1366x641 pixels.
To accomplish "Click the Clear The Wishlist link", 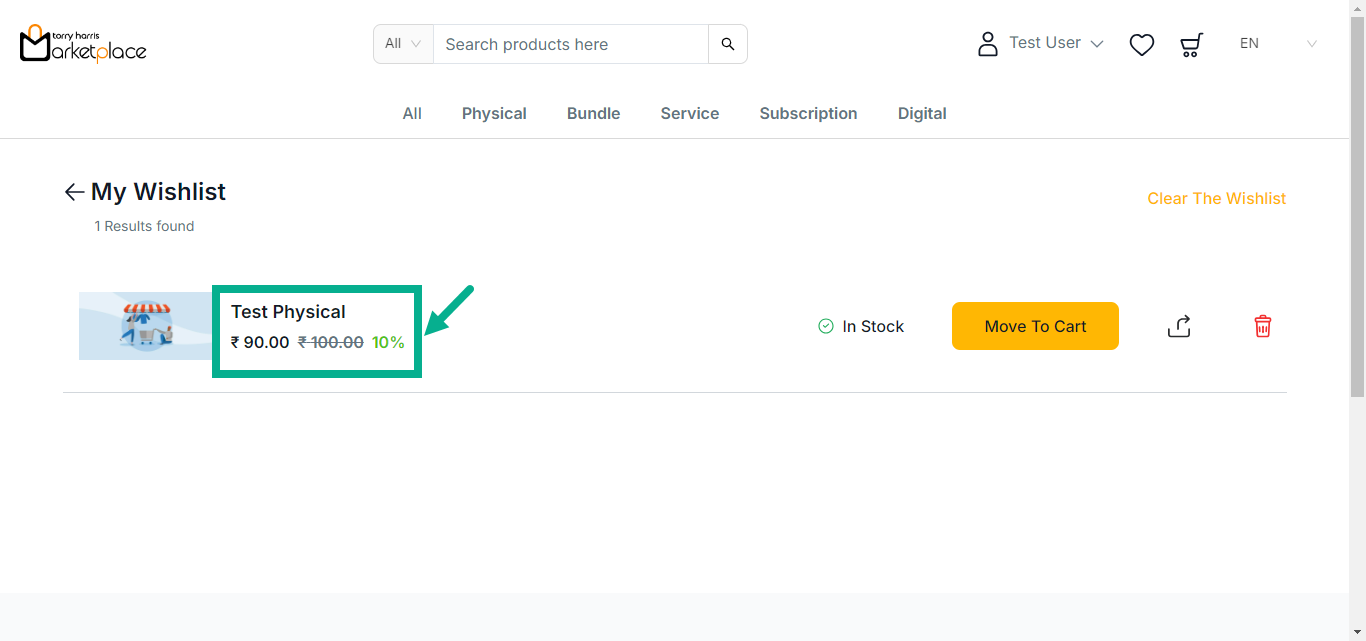I will point(1216,198).
